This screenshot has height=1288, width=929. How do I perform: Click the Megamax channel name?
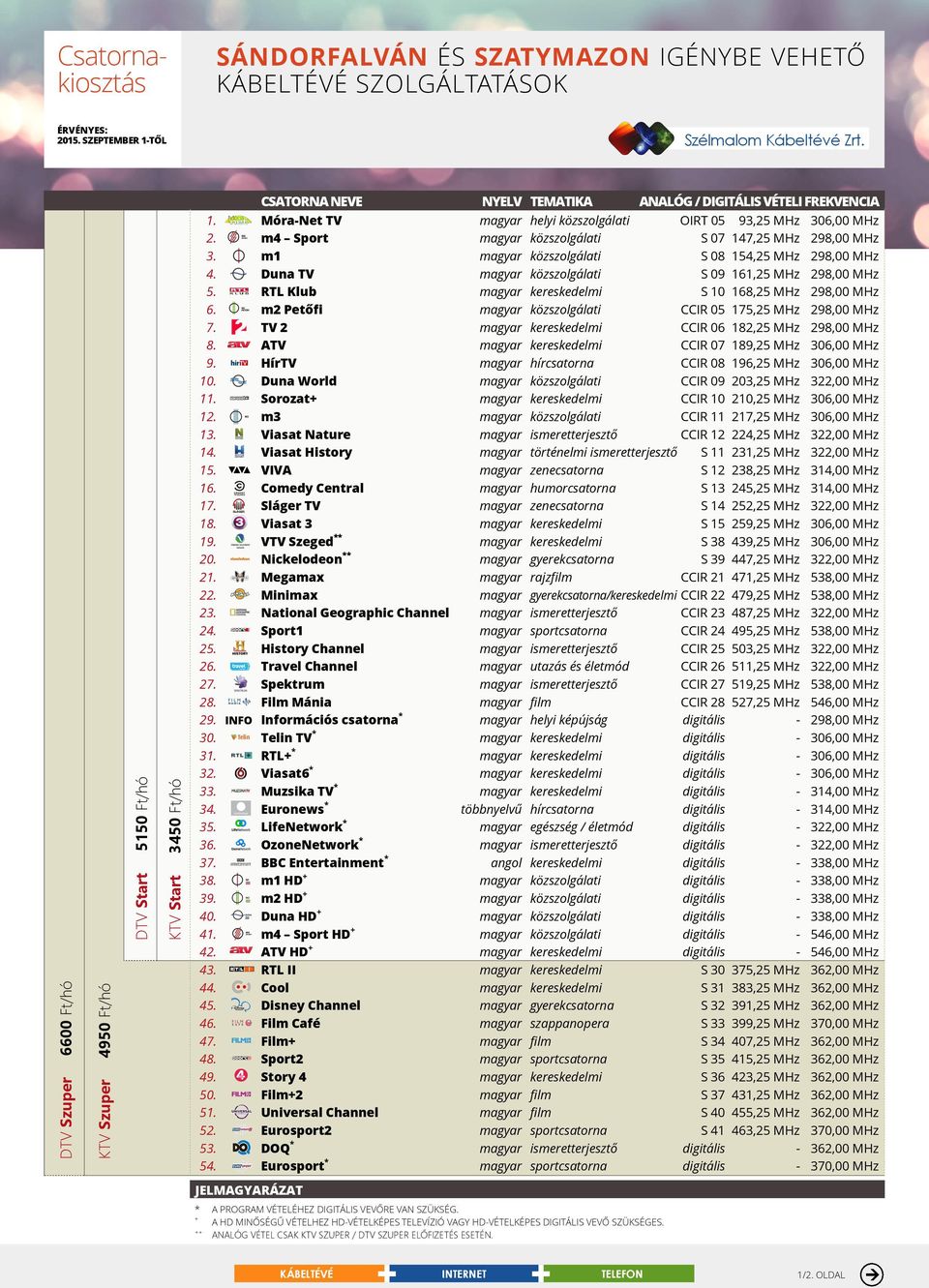292,577
